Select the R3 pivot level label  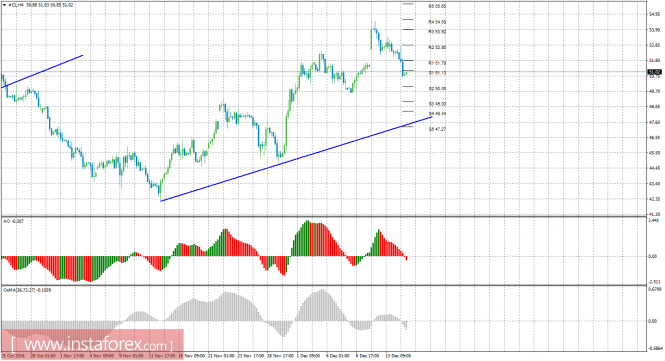click(437, 31)
